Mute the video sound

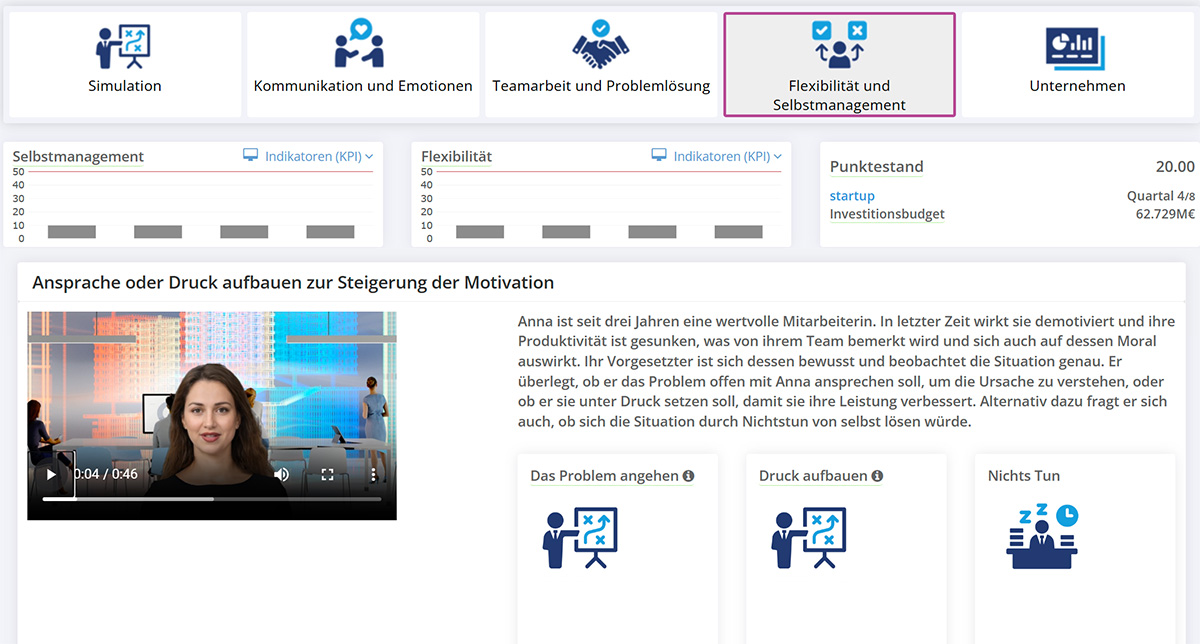[282, 475]
